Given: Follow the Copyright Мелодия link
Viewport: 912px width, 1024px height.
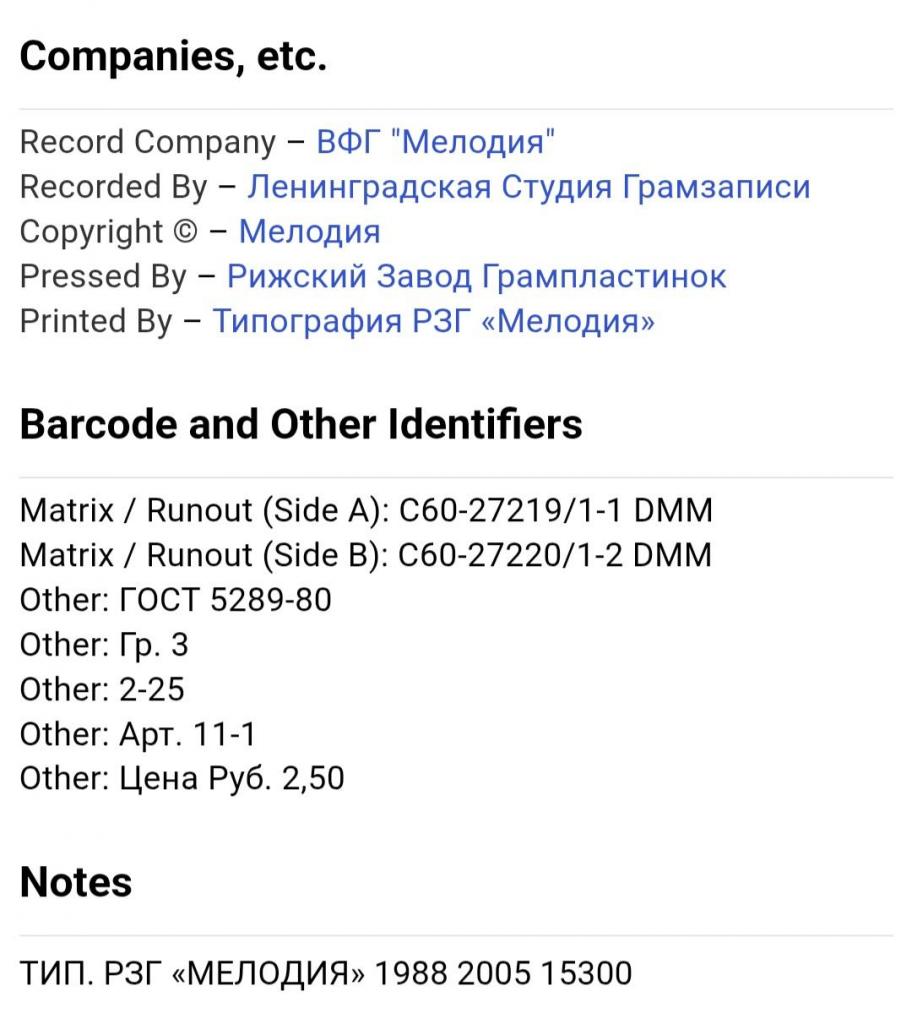Looking at the screenshot, I should (309, 232).
